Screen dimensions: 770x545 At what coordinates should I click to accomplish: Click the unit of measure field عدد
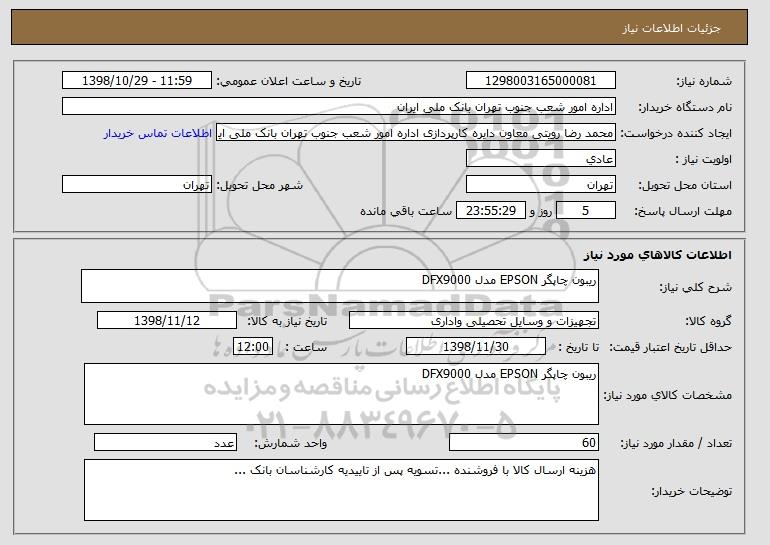click(165, 442)
